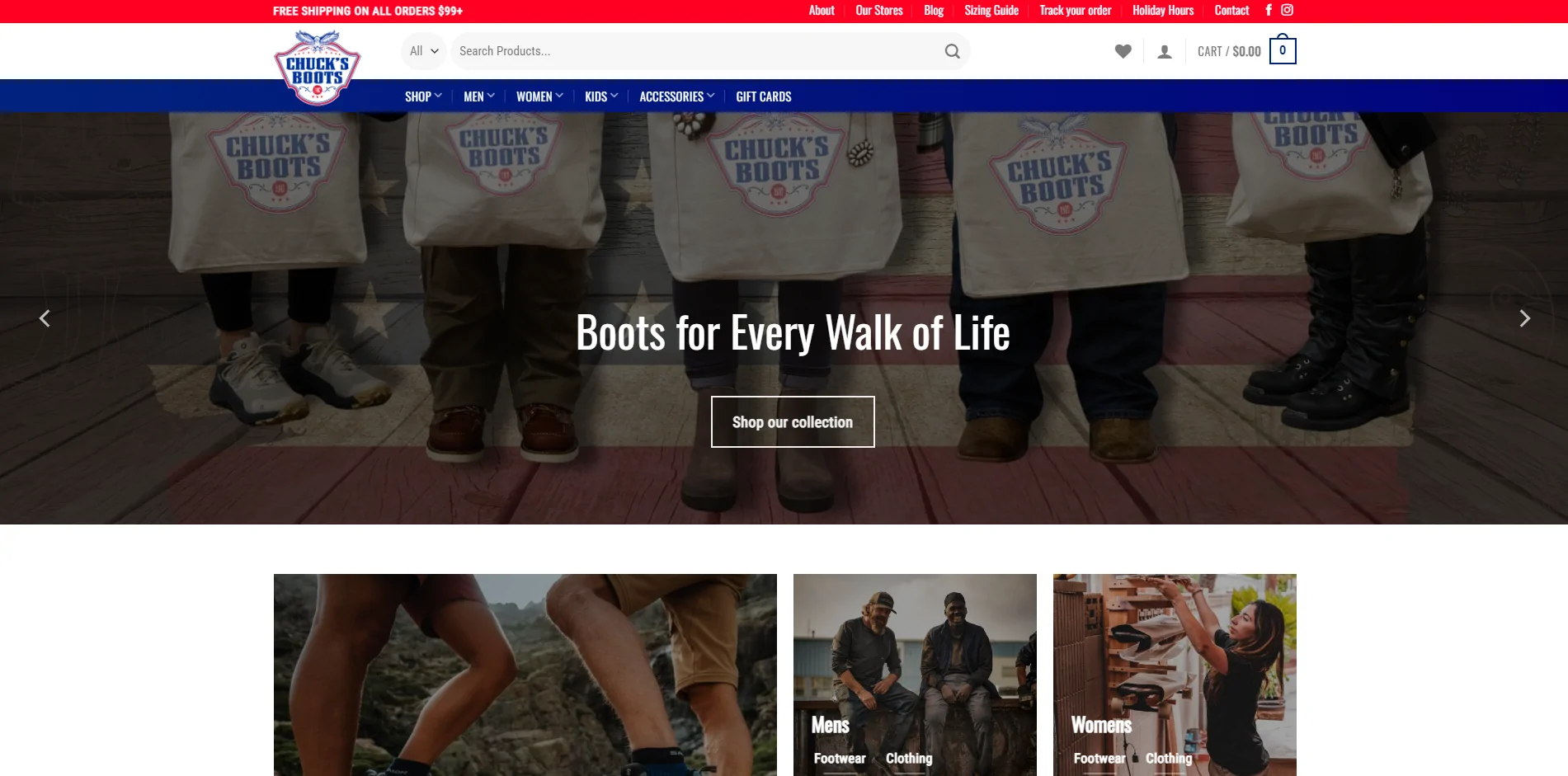Open Womens Clothing category link
Screen dimensions: 1568x776
pyautogui.click(x=1168, y=759)
